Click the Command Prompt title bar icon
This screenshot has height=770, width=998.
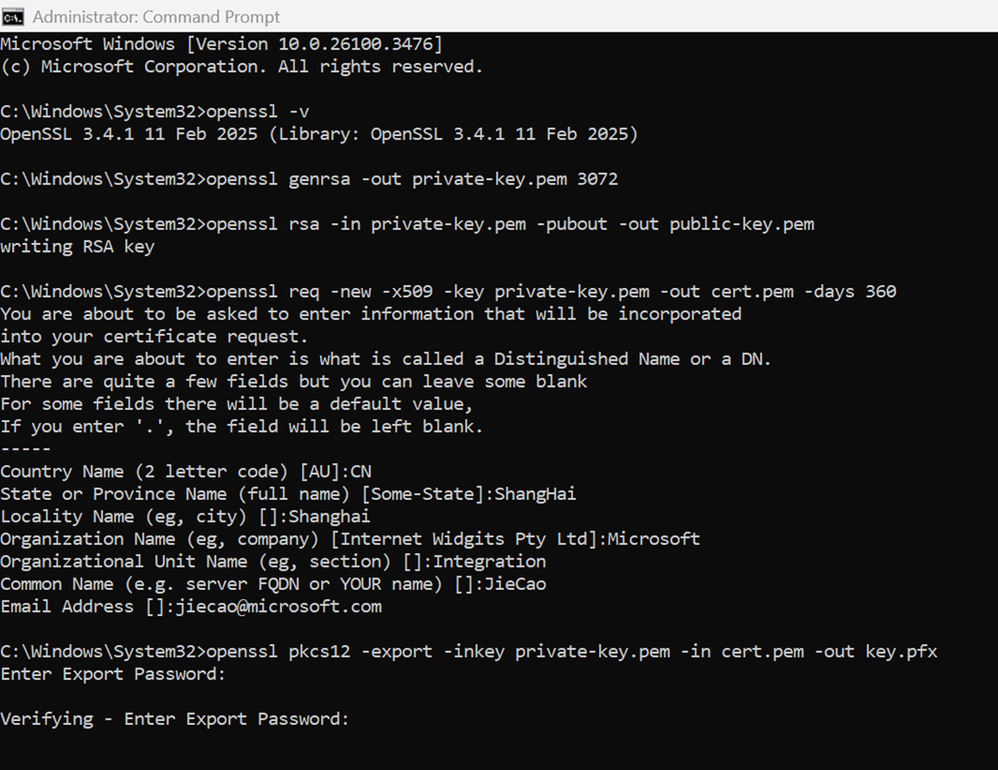click(x=12, y=17)
